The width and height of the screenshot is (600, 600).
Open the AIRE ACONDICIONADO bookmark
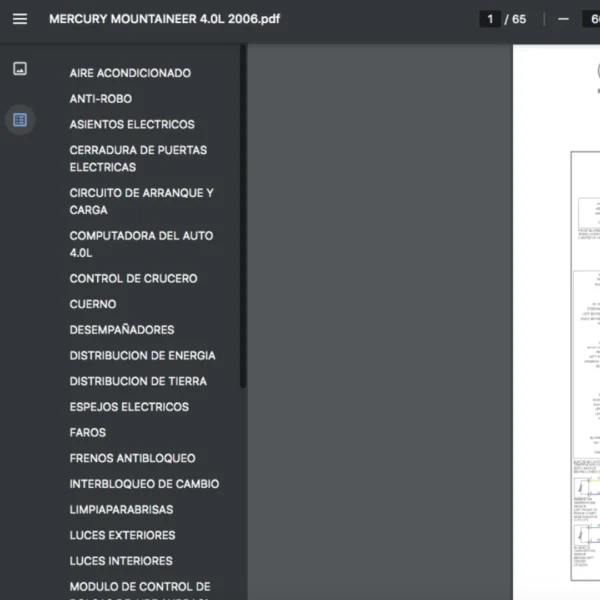point(130,73)
